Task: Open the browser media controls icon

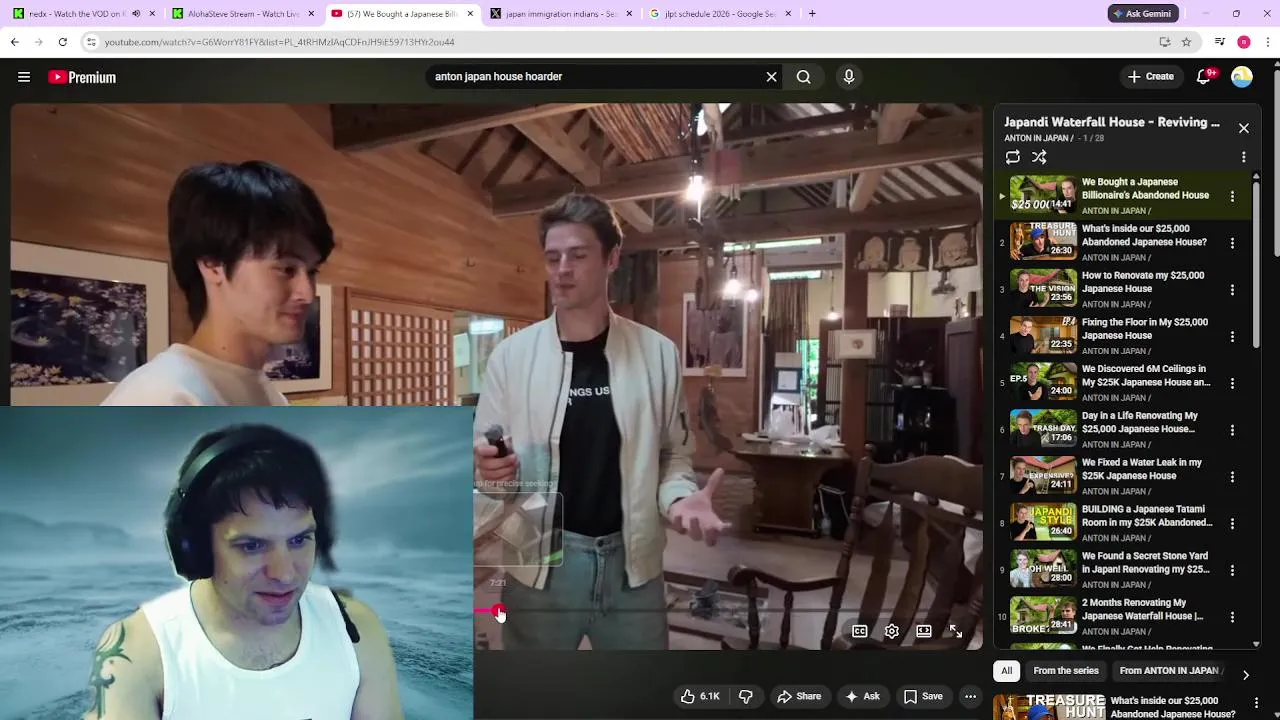Action: point(1219,42)
